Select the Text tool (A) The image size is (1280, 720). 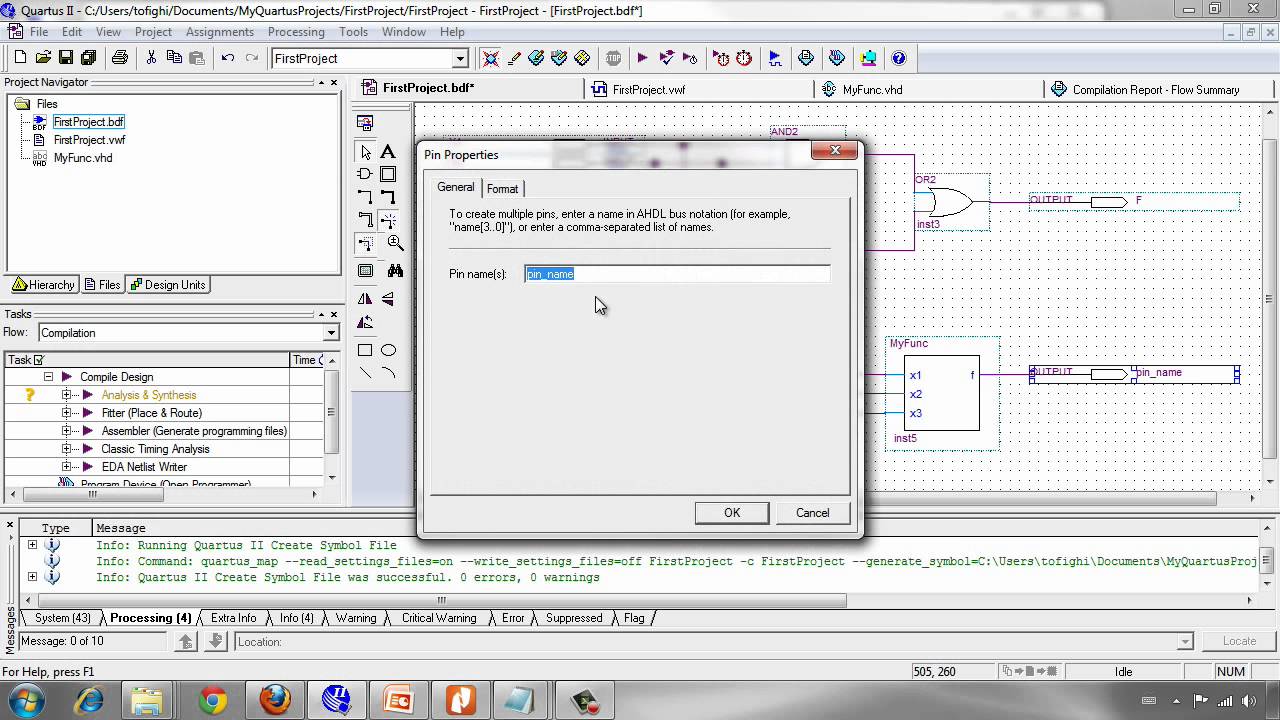[x=388, y=152]
